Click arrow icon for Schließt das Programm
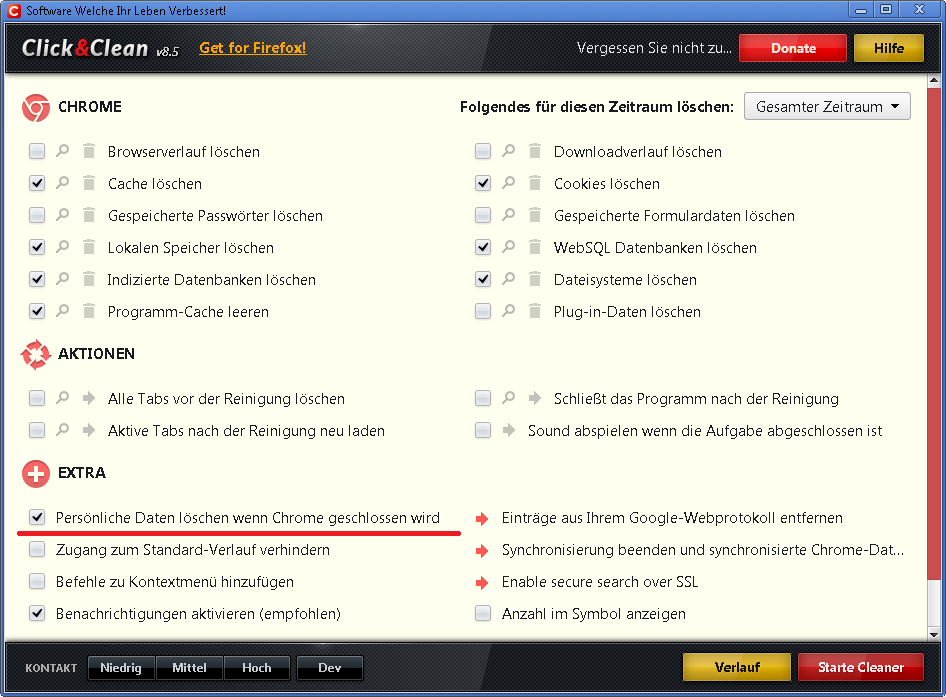946x697 pixels. [x=535, y=398]
